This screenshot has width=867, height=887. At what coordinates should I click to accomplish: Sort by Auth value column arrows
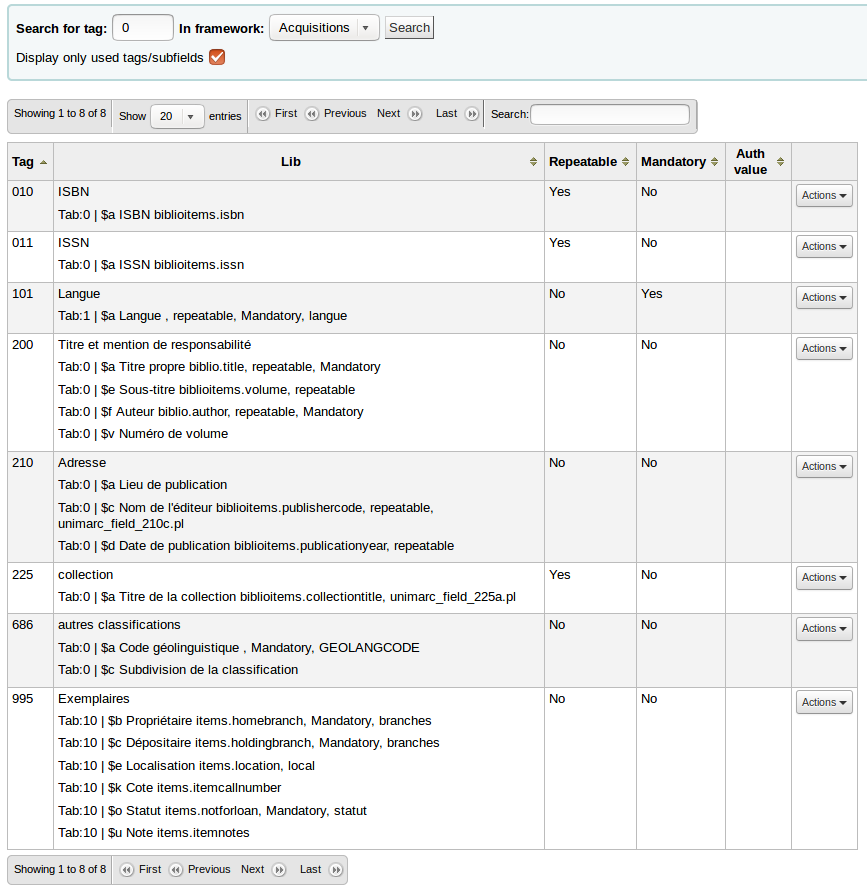tap(780, 162)
